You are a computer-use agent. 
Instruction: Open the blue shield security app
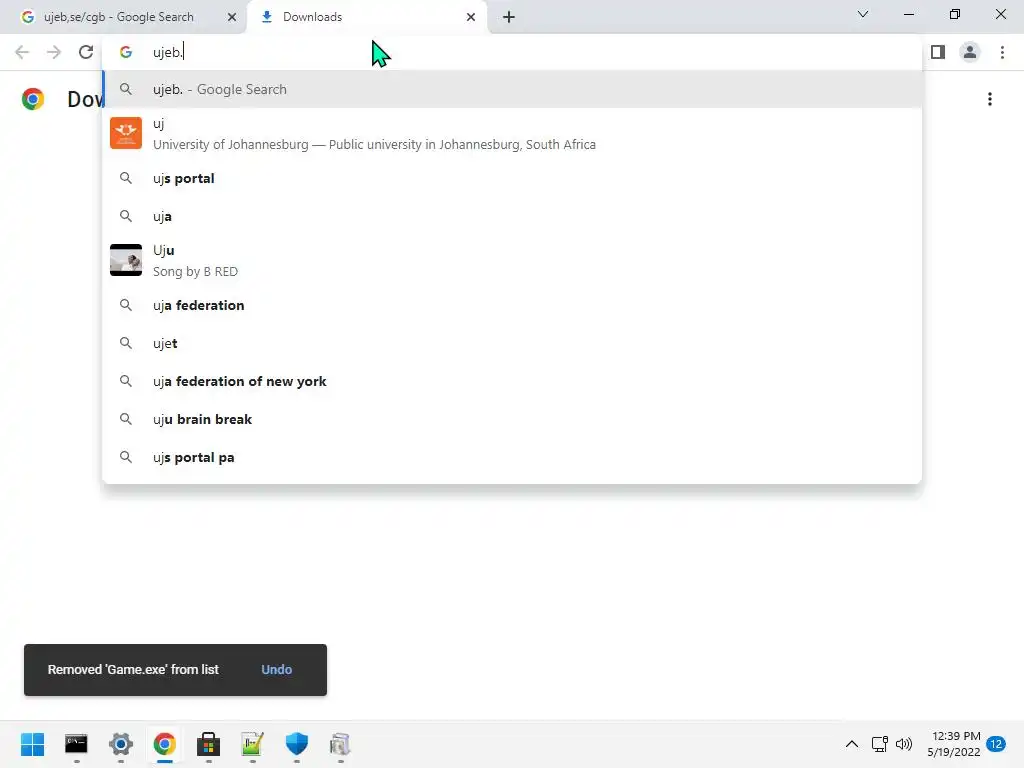[x=296, y=744]
